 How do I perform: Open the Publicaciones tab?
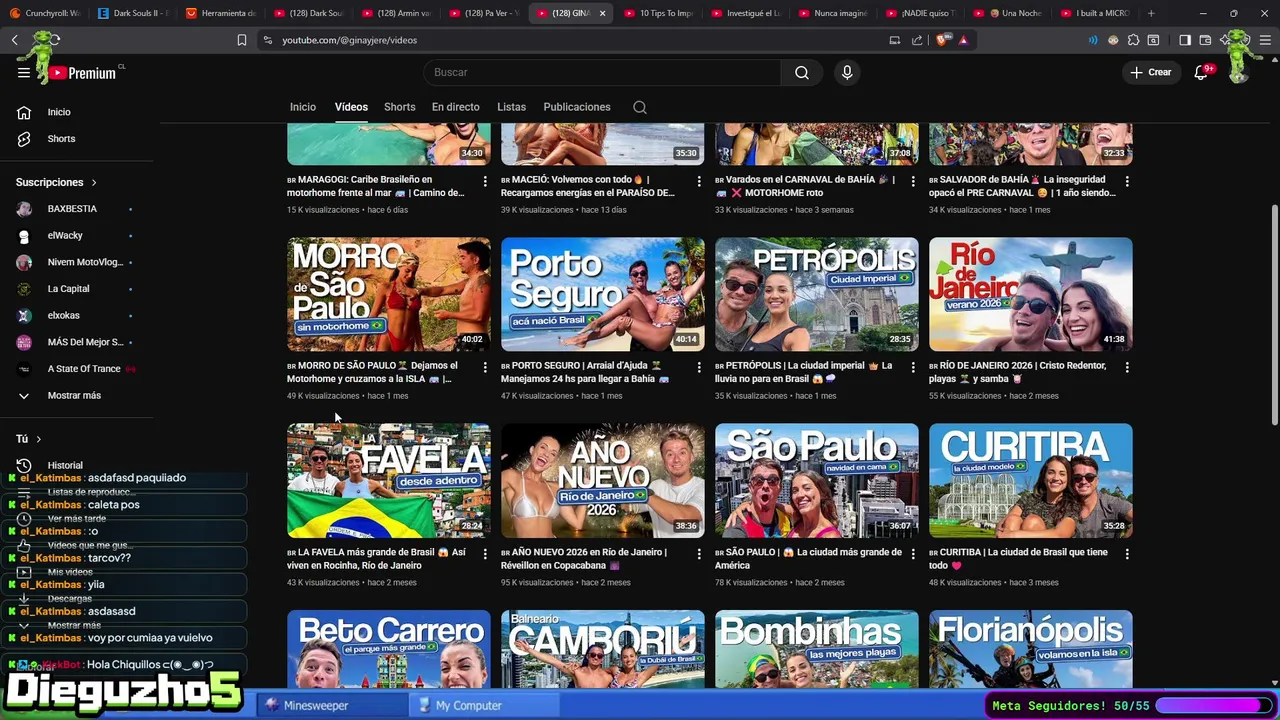coord(577,107)
